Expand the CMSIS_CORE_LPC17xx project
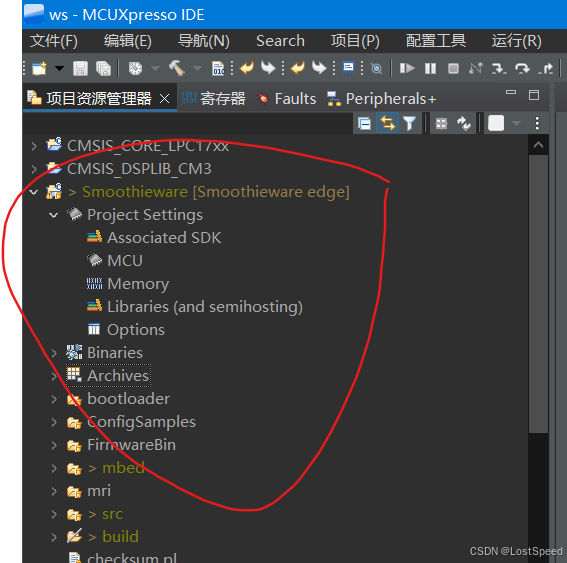Screen dimensions: 567x563 pos(34,146)
